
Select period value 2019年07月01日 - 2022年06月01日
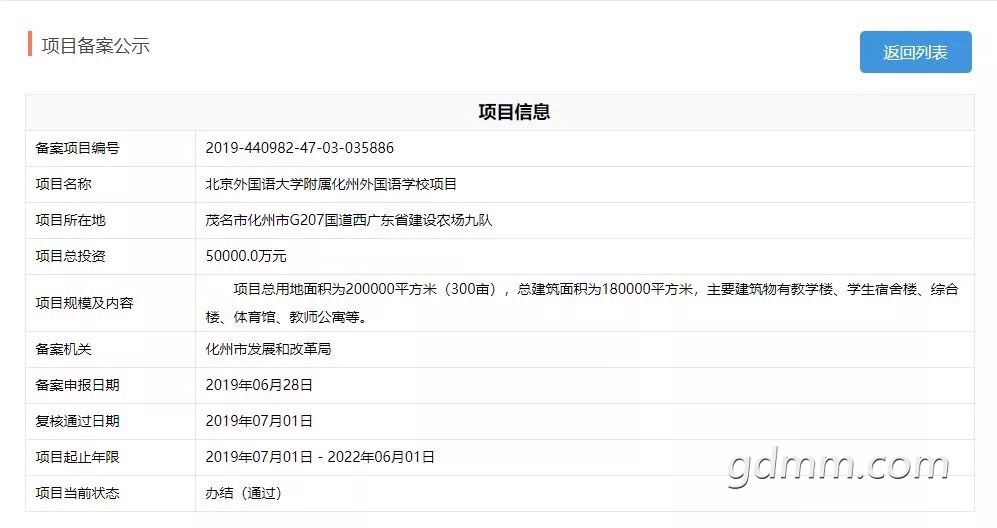[x=320, y=457]
